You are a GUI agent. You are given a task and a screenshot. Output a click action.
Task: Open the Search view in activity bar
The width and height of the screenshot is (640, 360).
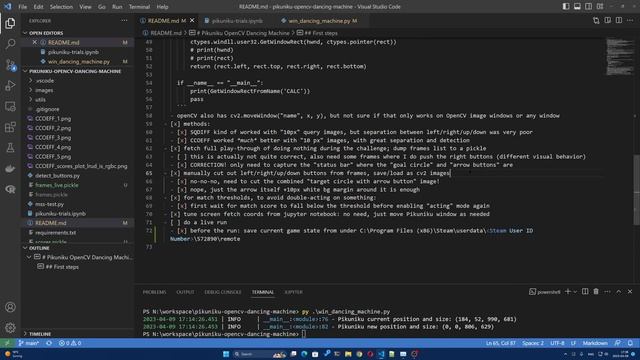(10, 44)
